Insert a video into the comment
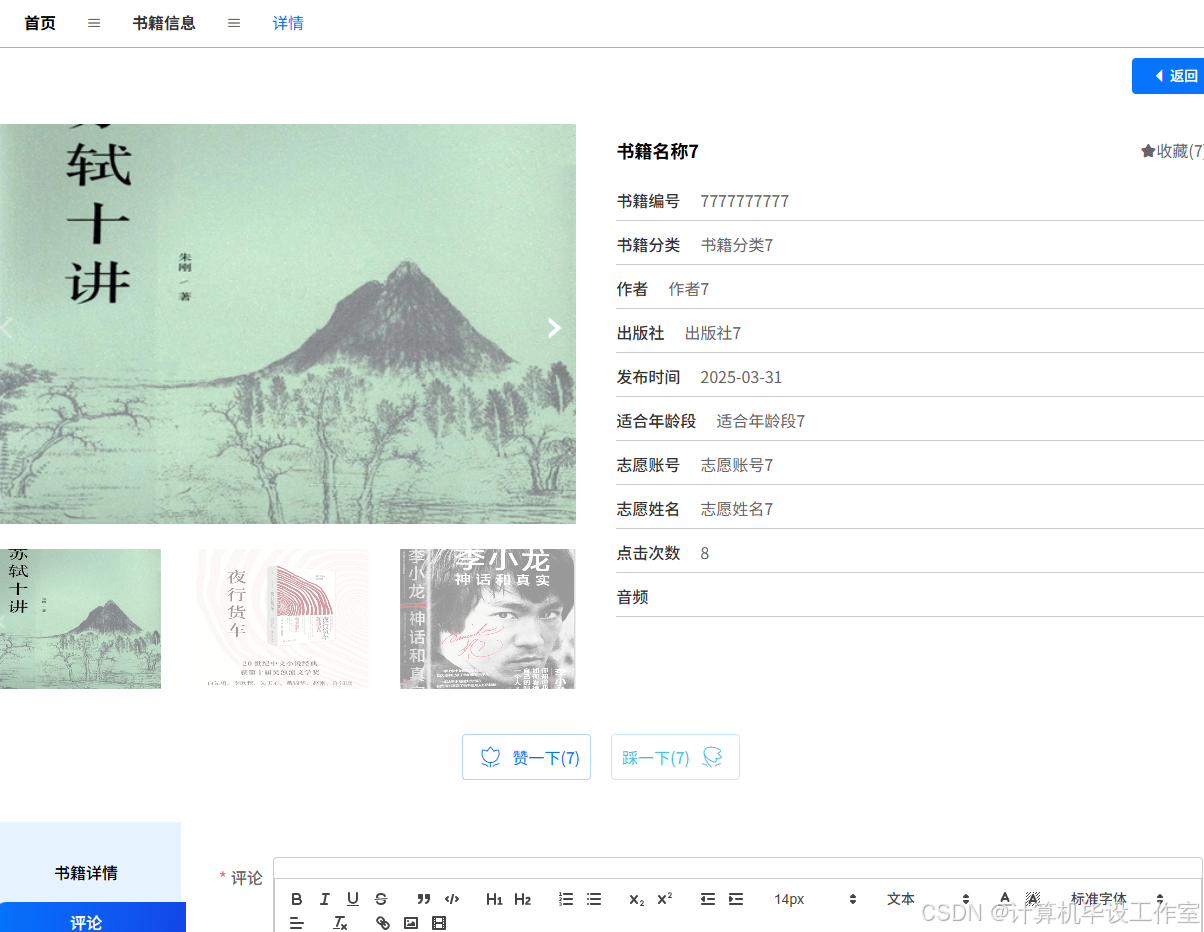The height and width of the screenshot is (932, 1204). pos(439,923)
